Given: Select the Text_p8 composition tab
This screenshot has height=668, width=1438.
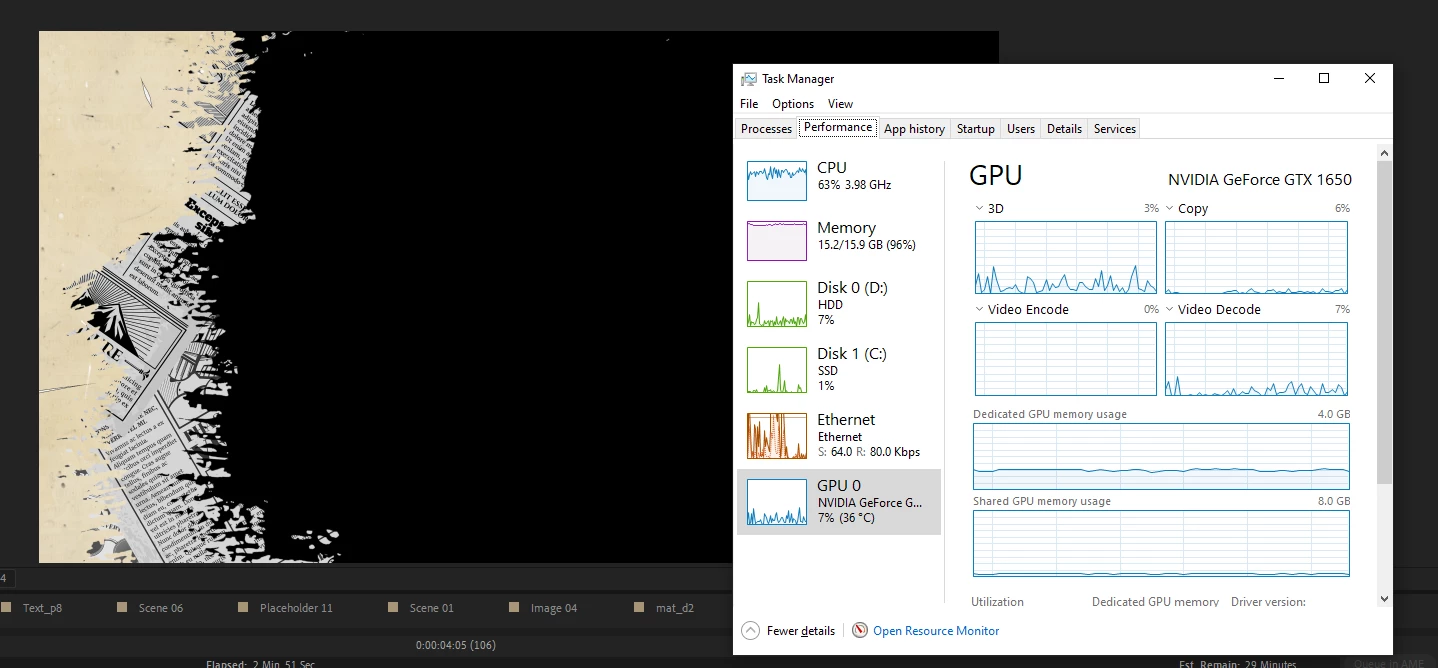Looking at the screenshot, I should click(x=42, y=608).
